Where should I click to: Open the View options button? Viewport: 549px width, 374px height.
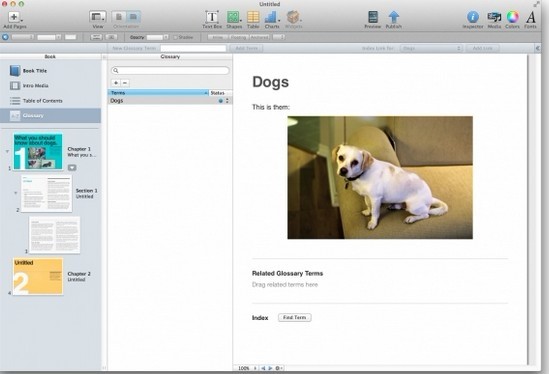[x=98, y=17]
